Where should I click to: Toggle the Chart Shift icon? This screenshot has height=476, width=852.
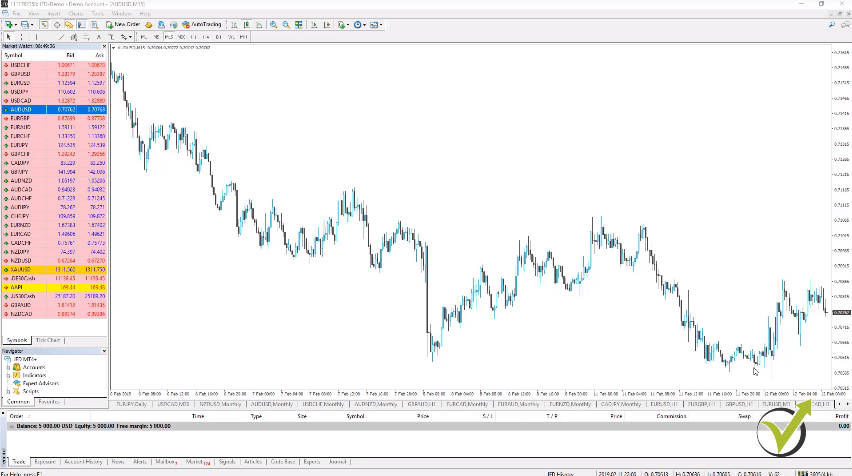click(x=327, y=24)
